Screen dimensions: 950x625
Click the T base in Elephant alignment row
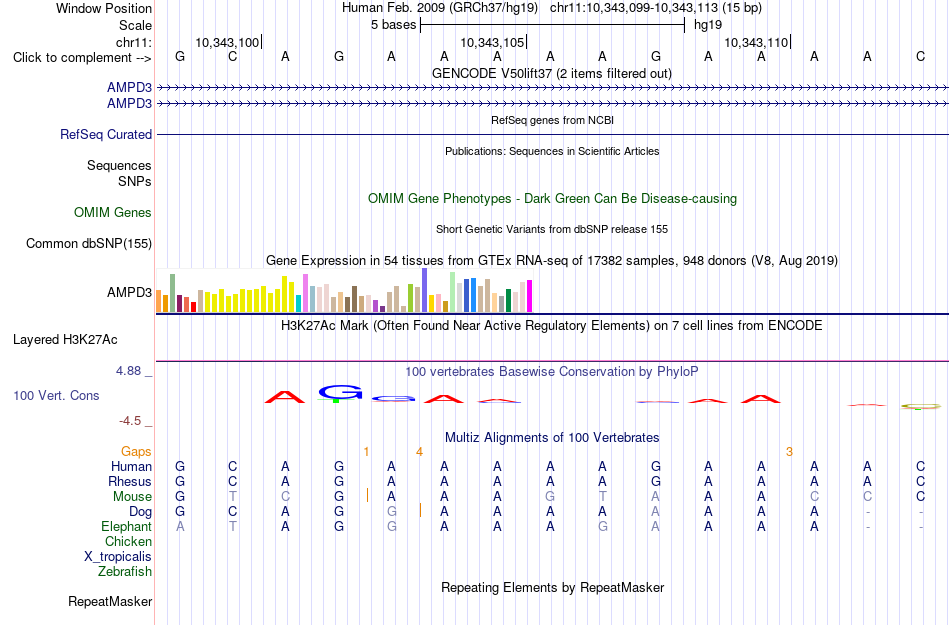pos(233,526)
